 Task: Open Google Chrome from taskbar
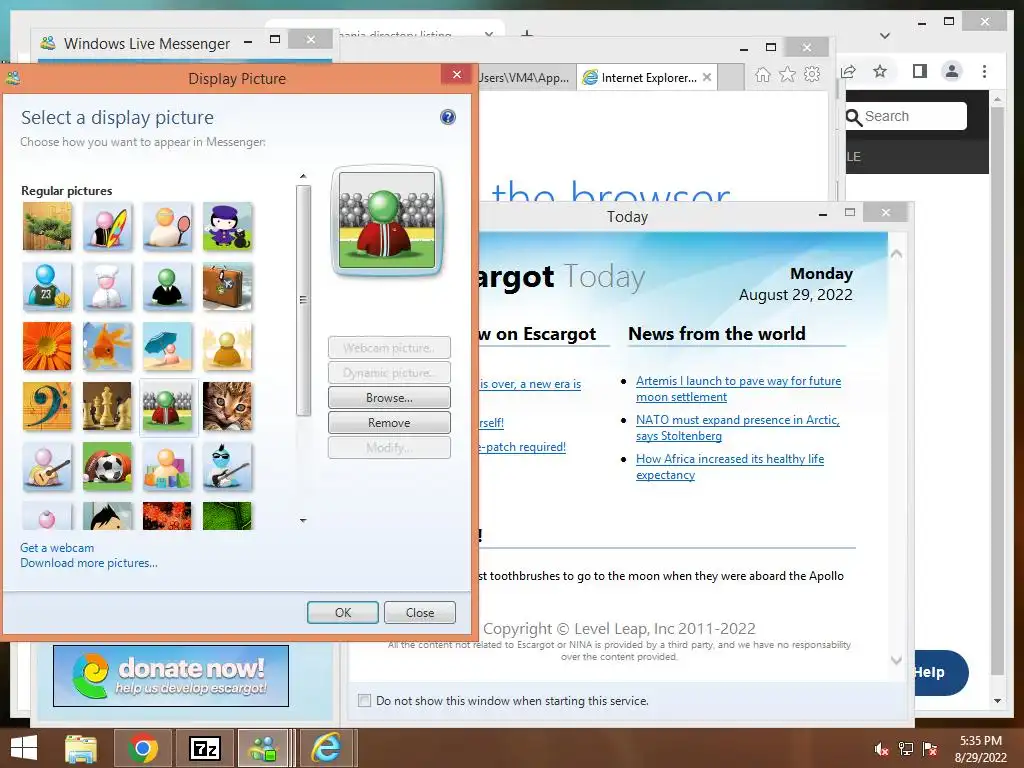point(142,748)
